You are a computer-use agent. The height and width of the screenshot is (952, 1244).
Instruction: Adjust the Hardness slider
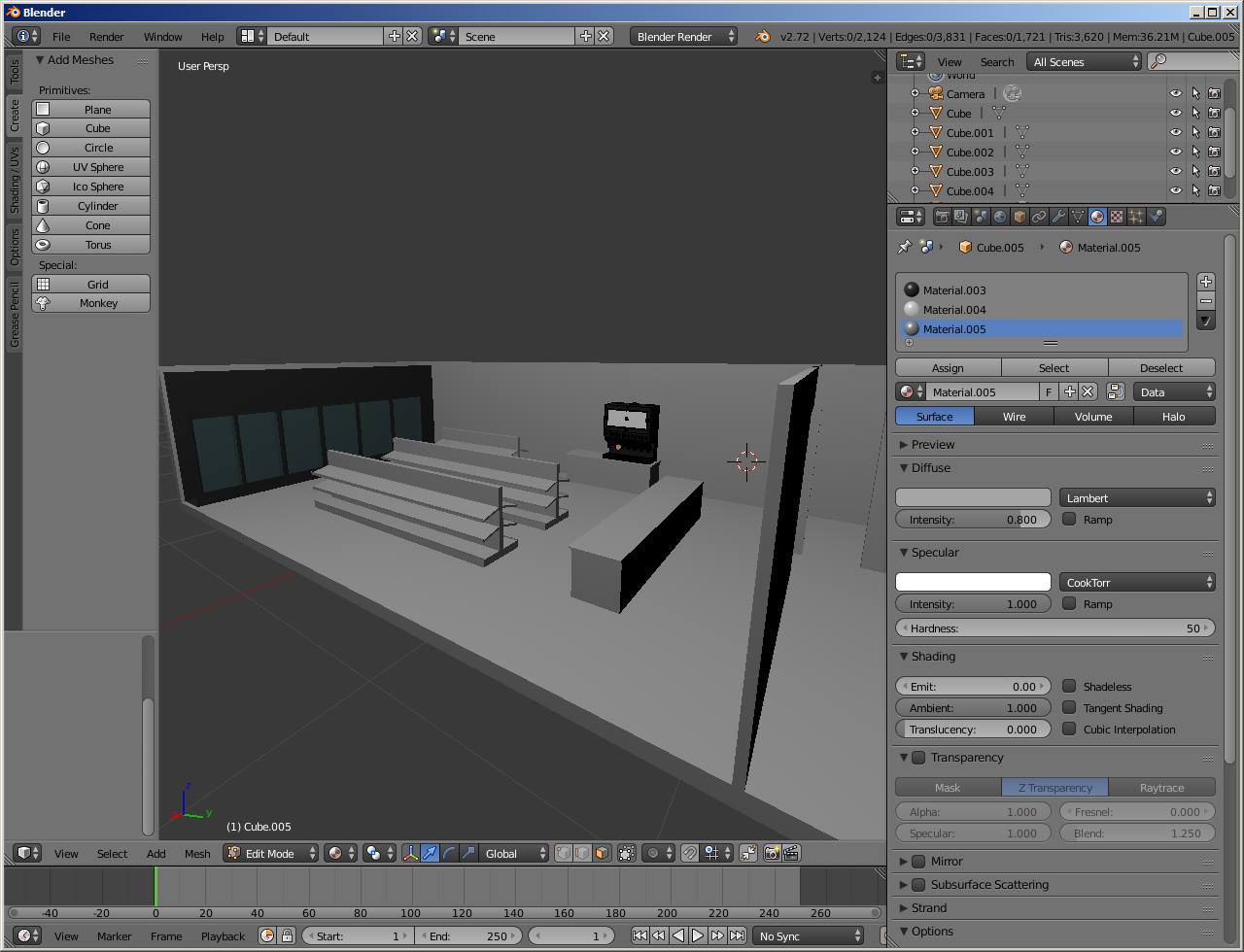(1055, 628)
